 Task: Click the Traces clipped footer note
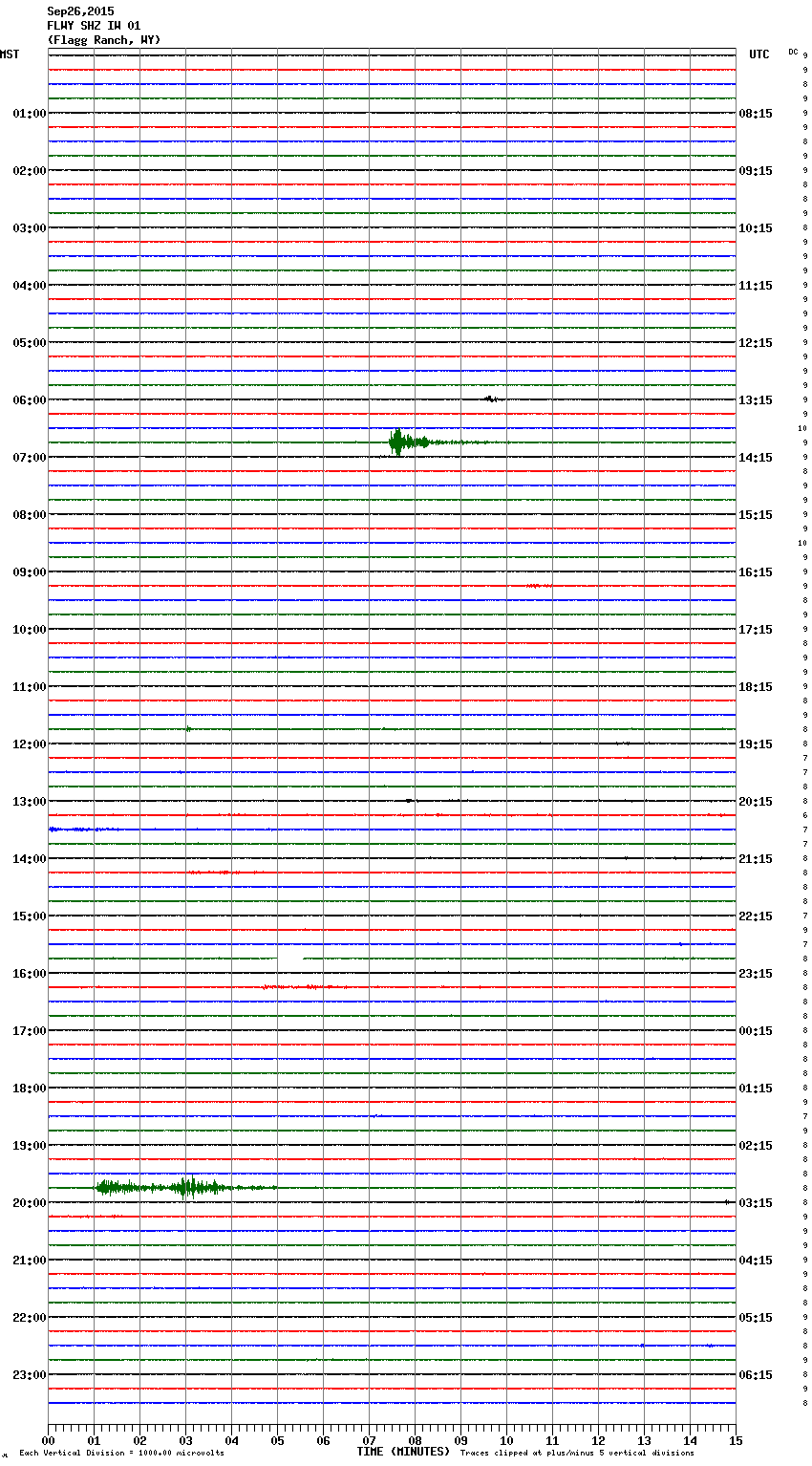(577, 1454)
